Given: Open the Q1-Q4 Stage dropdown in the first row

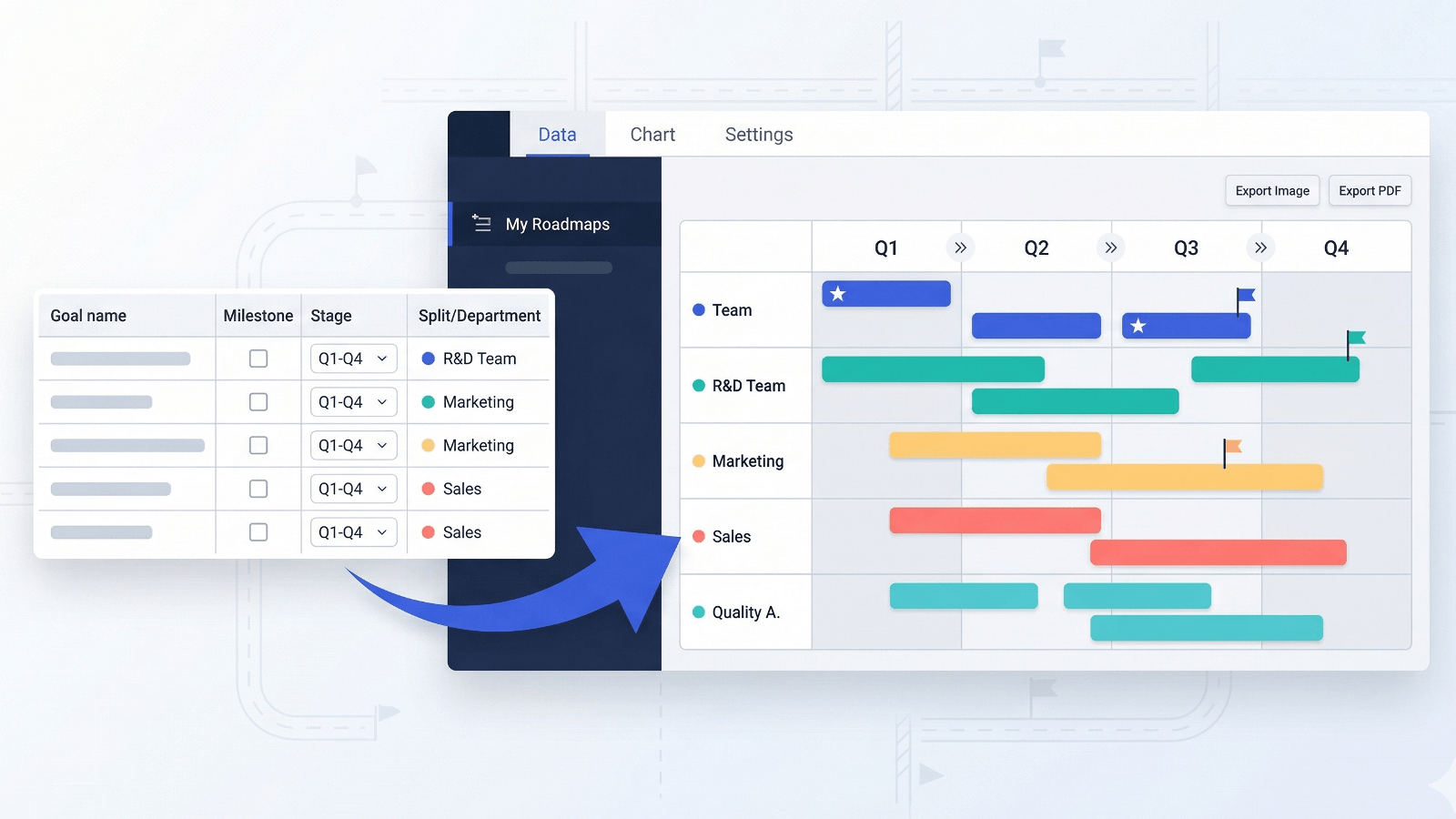Looking at the screenshot, I should tap(353, 359).
